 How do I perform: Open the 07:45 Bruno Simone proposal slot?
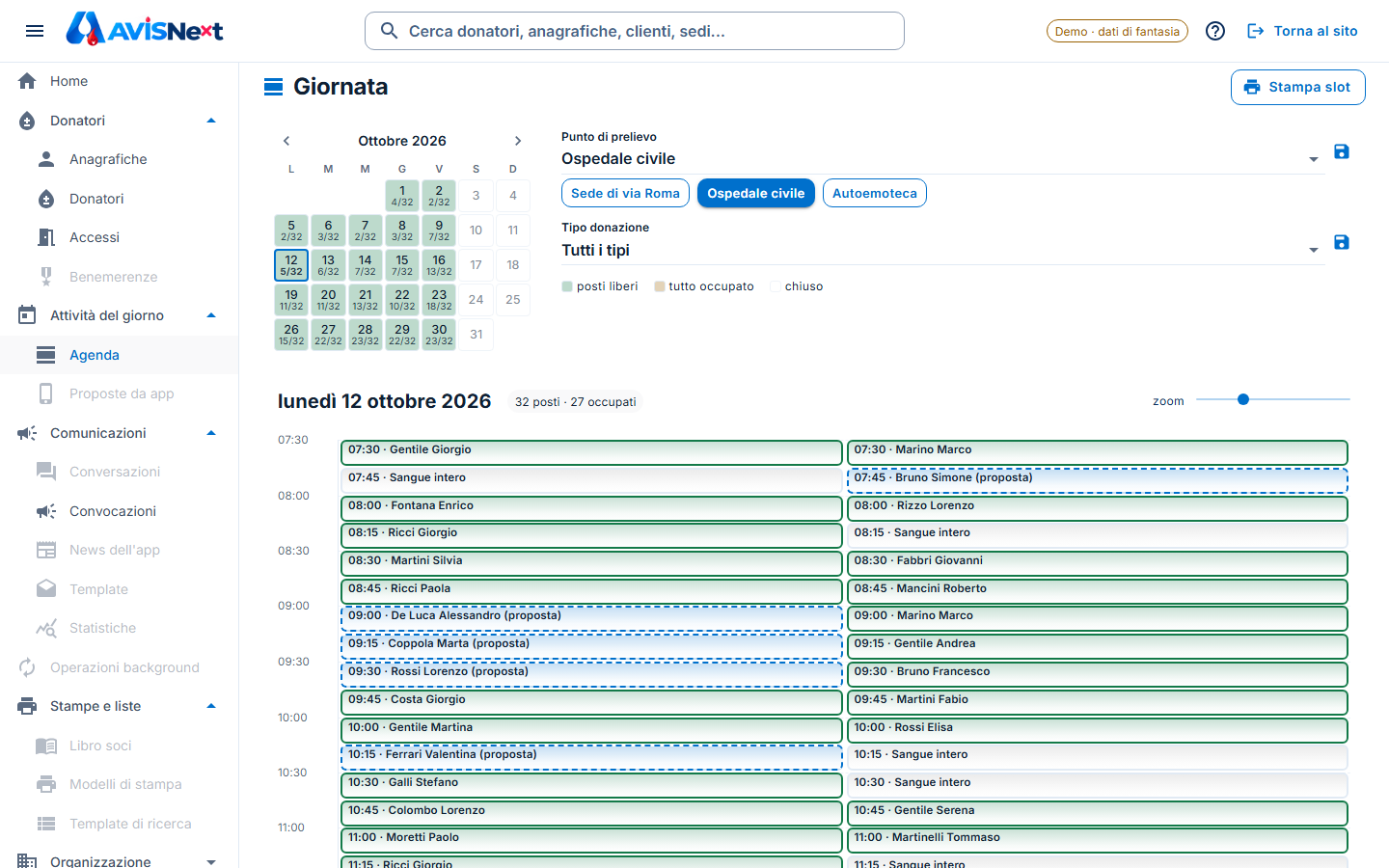coord(1097,480)
